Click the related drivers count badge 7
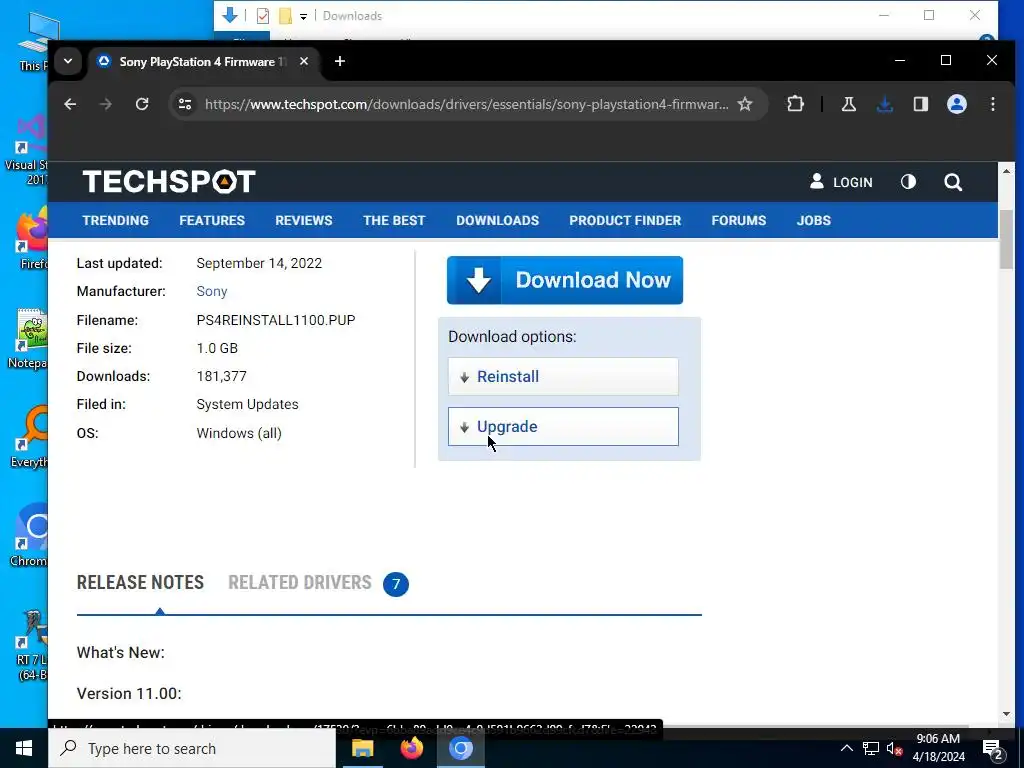The image size is (1024, 768). point(396,584)
